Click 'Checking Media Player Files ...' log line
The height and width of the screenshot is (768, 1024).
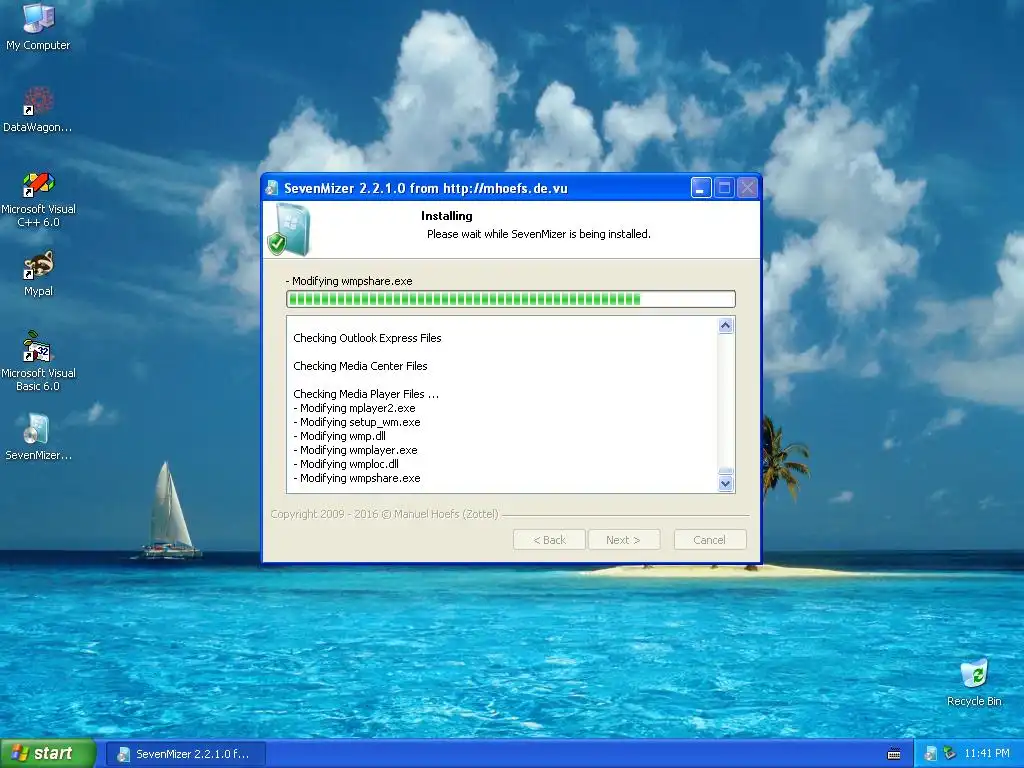[x=366, y=394]
